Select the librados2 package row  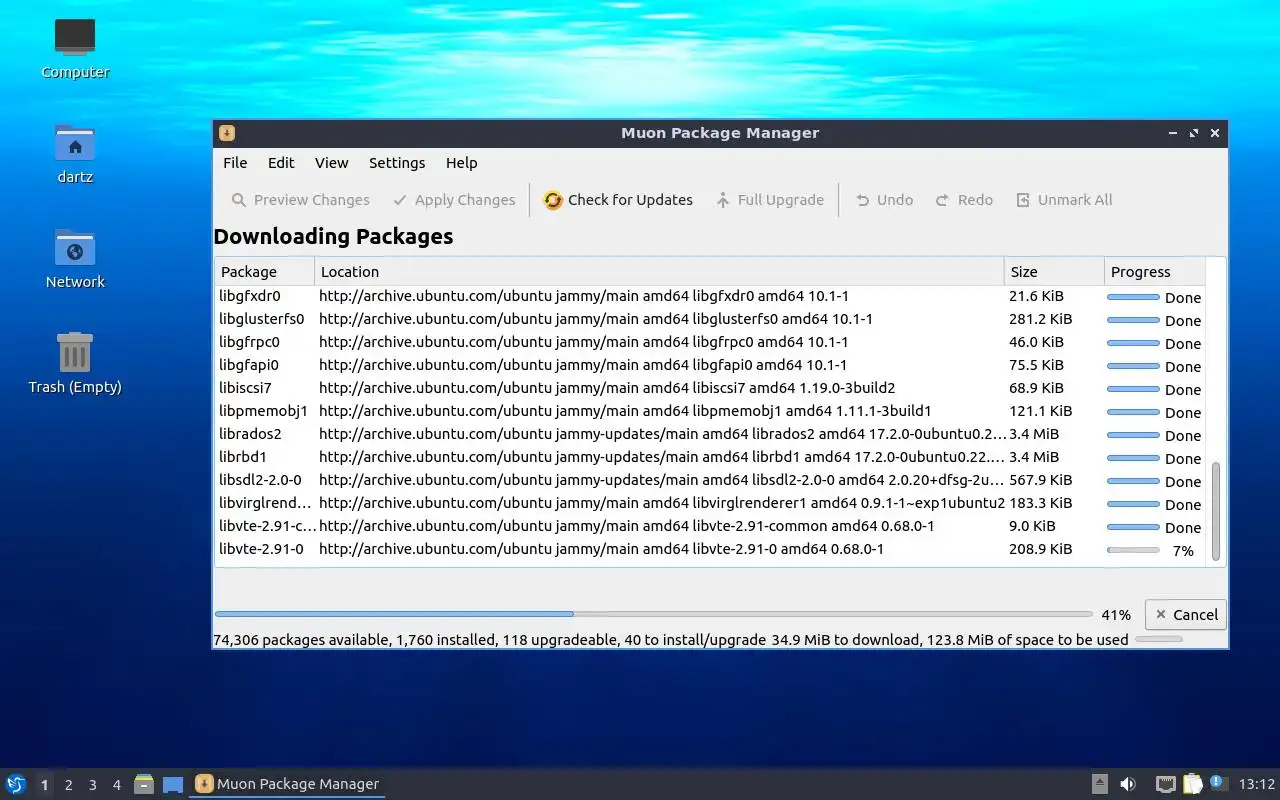709,434
